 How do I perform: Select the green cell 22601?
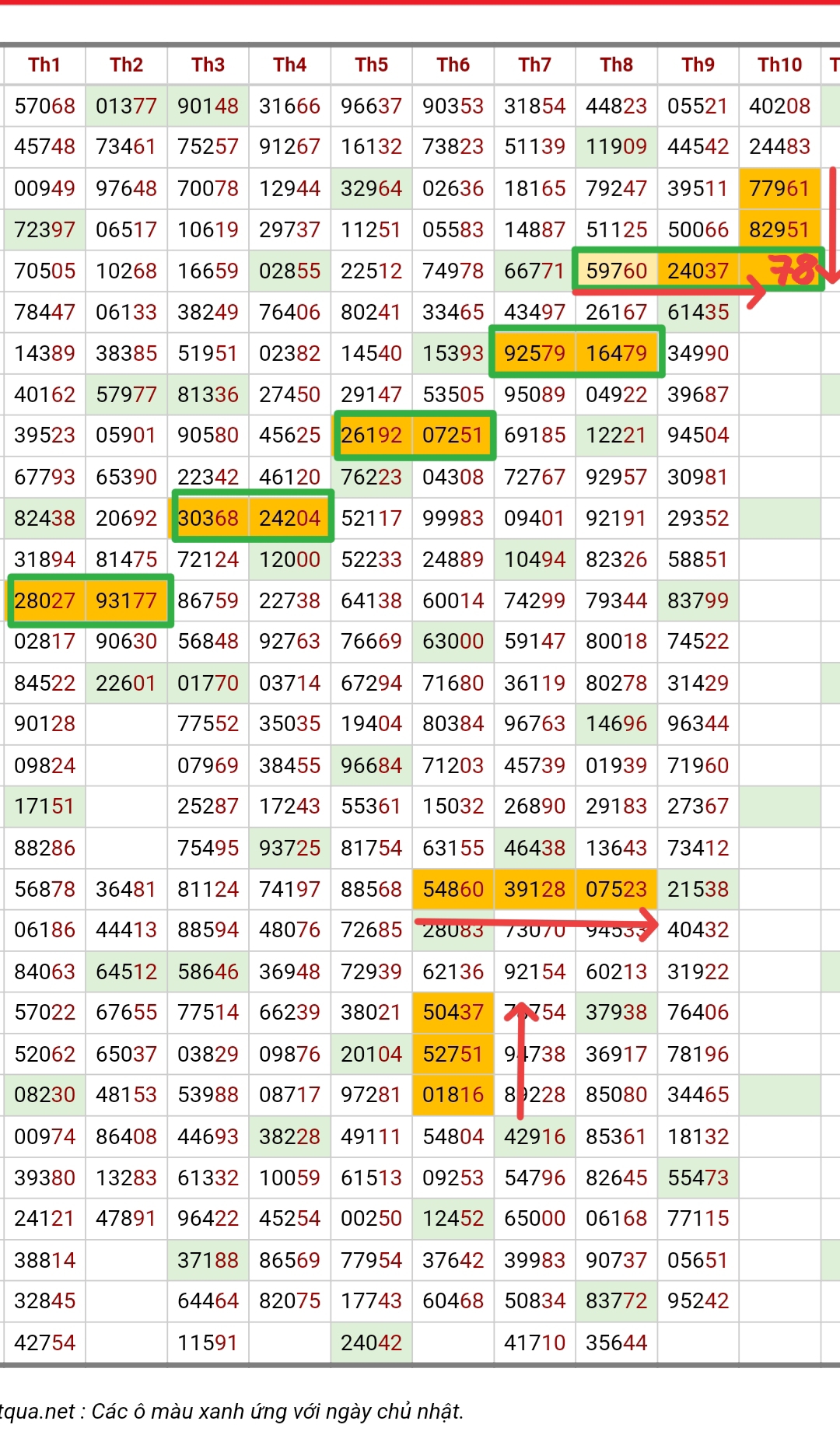click(x=126, y=683)
